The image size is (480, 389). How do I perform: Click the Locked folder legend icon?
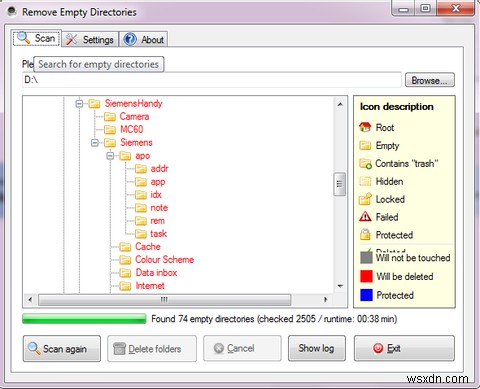click(x=365, y=199)
